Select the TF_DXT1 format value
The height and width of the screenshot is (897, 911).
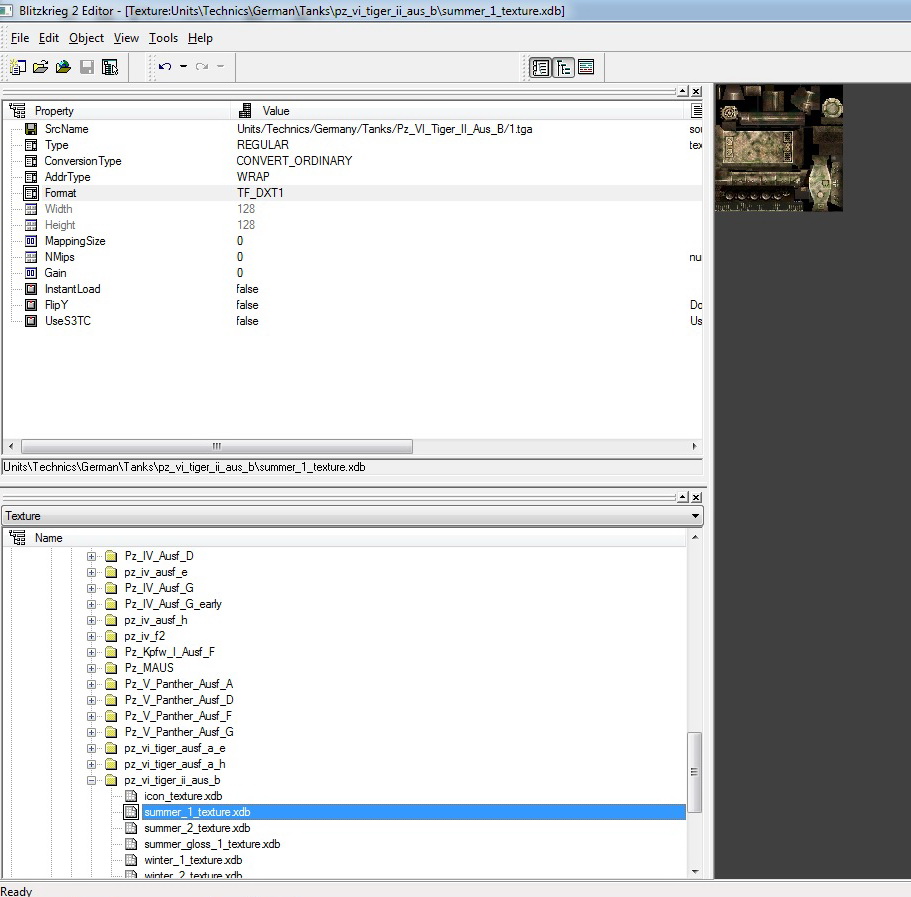[x=260, y=193]
